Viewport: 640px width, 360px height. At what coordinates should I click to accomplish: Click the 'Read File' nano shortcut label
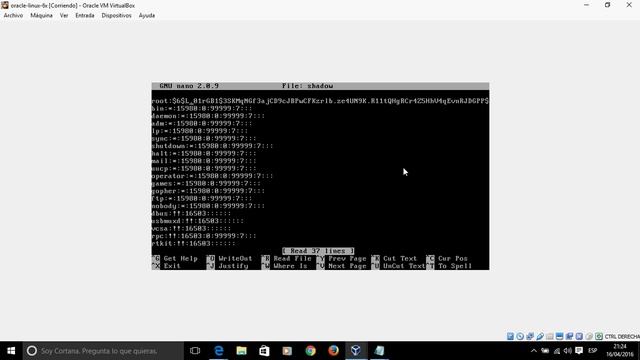[292, 258]
